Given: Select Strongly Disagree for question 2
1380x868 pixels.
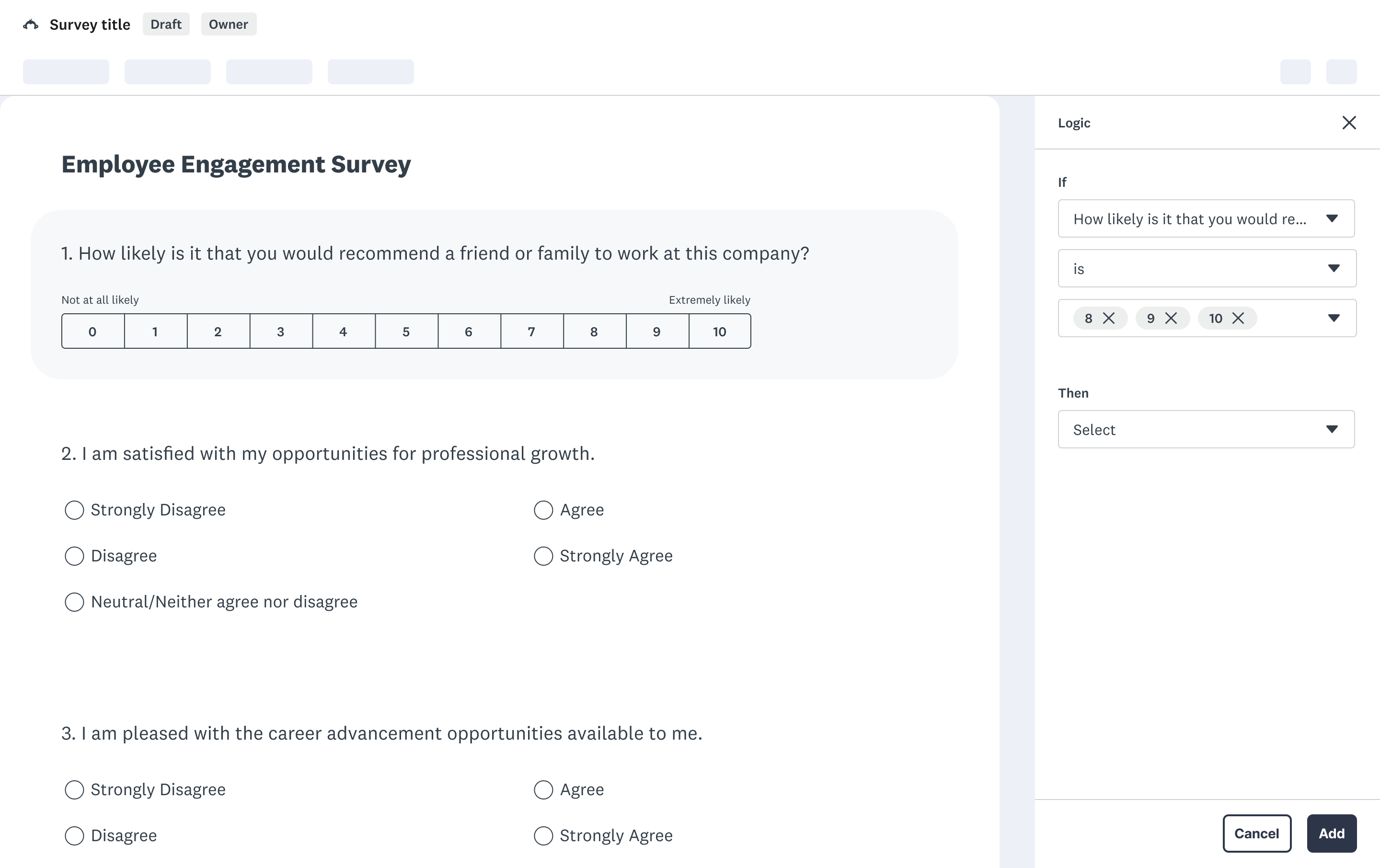Looking at the screenshot, I should pyautogui.click(x=74, y=510).
